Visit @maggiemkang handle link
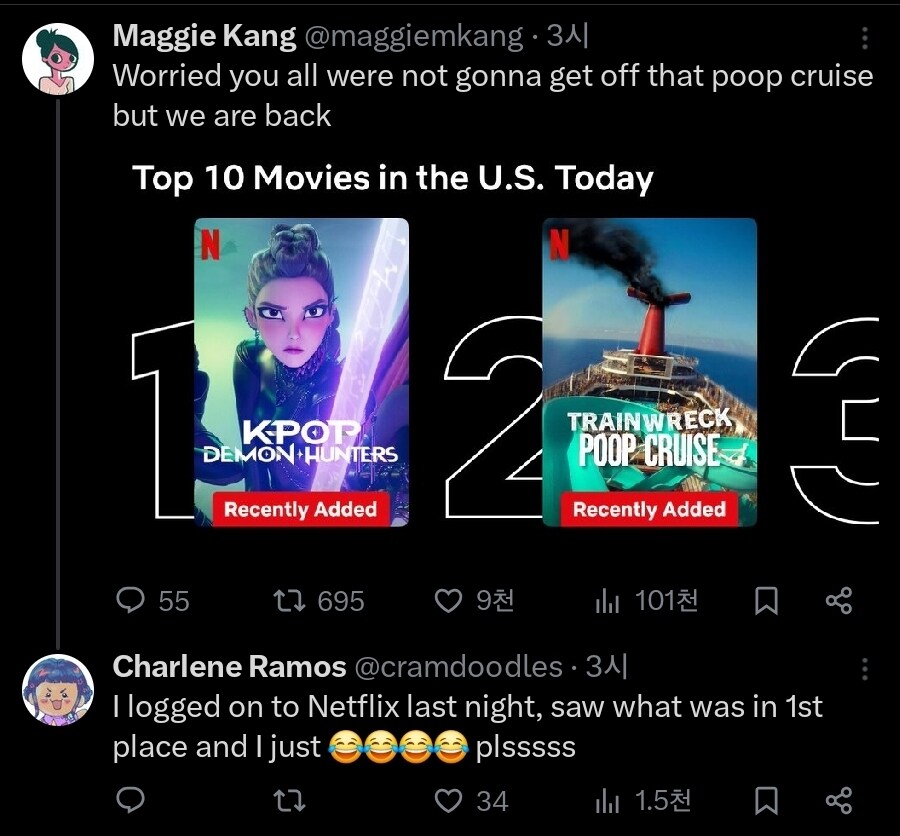This screenshot has height=836, width=900. (413, 37)
